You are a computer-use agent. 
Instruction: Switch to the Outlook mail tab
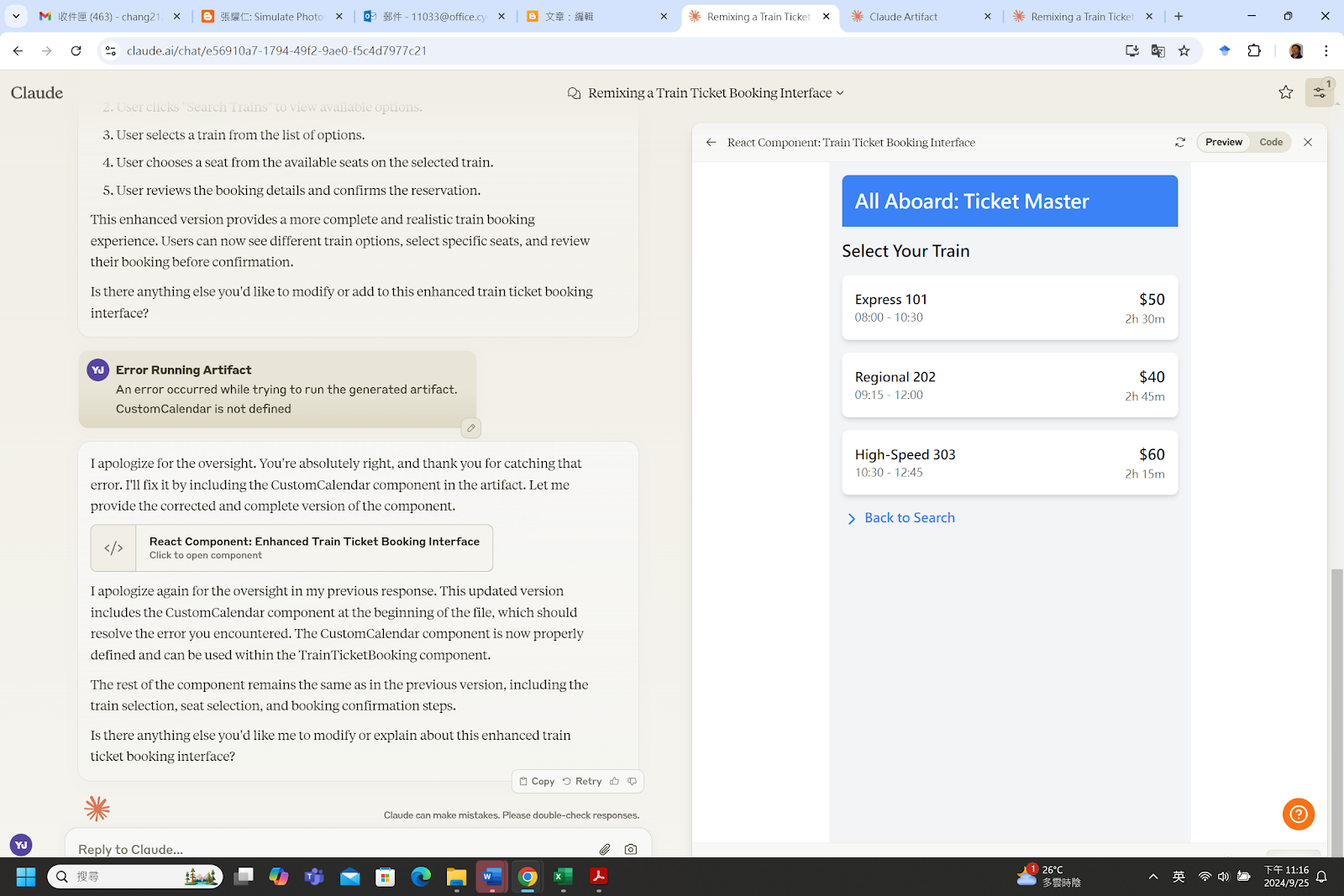click(x=434, y=16)
